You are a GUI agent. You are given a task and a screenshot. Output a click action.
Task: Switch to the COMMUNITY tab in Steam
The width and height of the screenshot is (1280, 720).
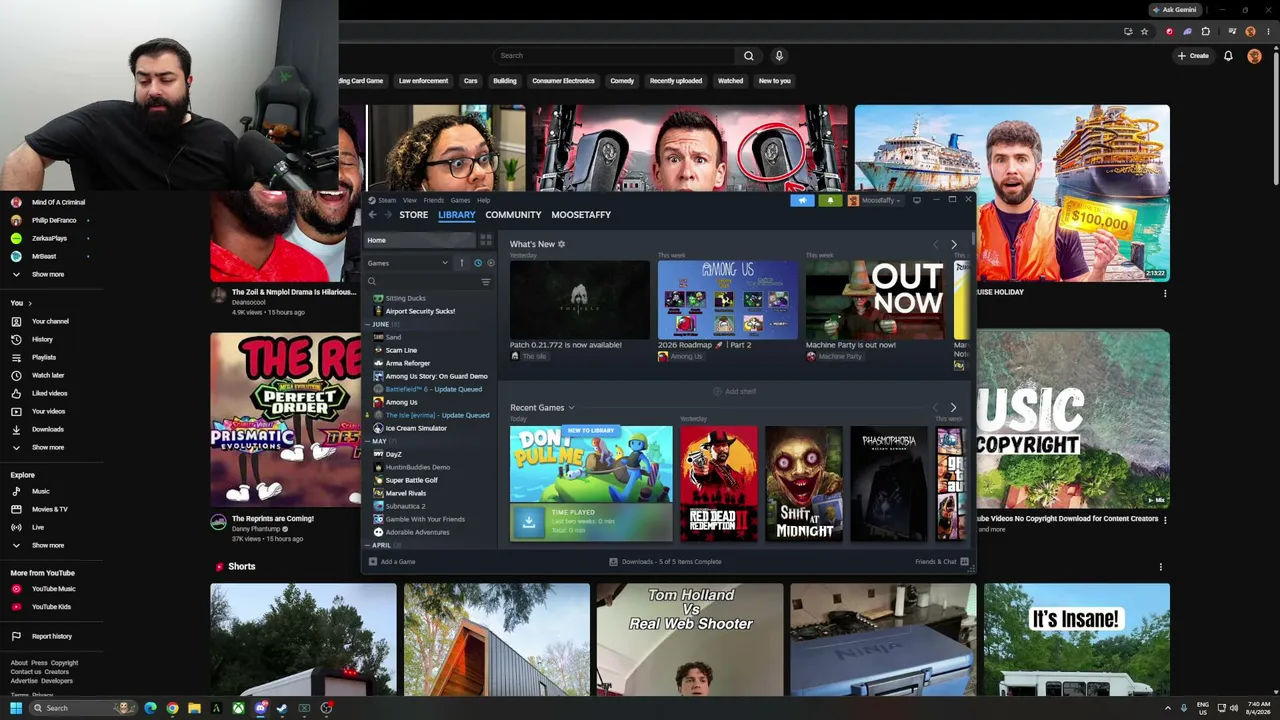513,215
